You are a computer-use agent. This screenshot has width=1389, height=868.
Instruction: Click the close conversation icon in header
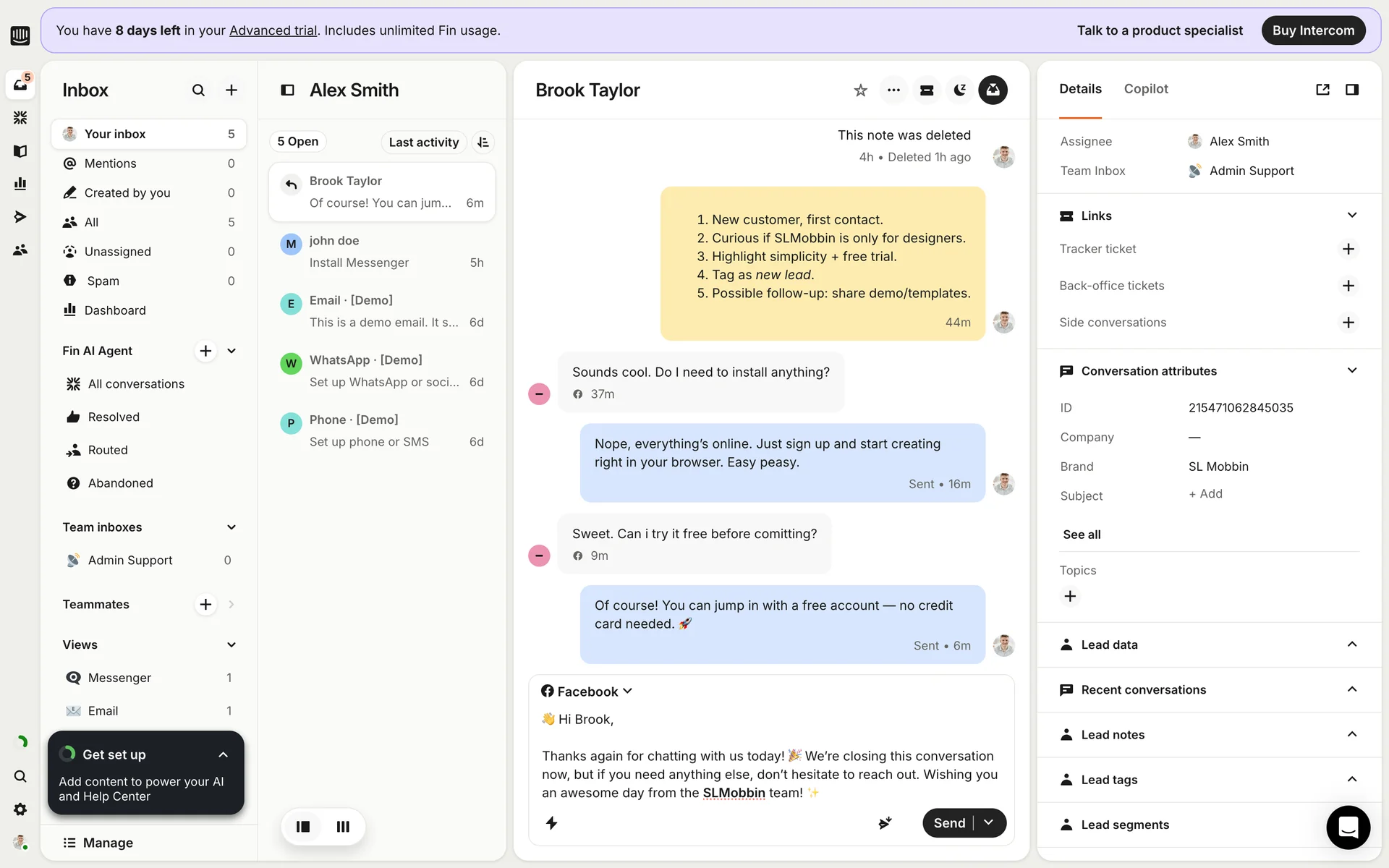coord(993,90)
